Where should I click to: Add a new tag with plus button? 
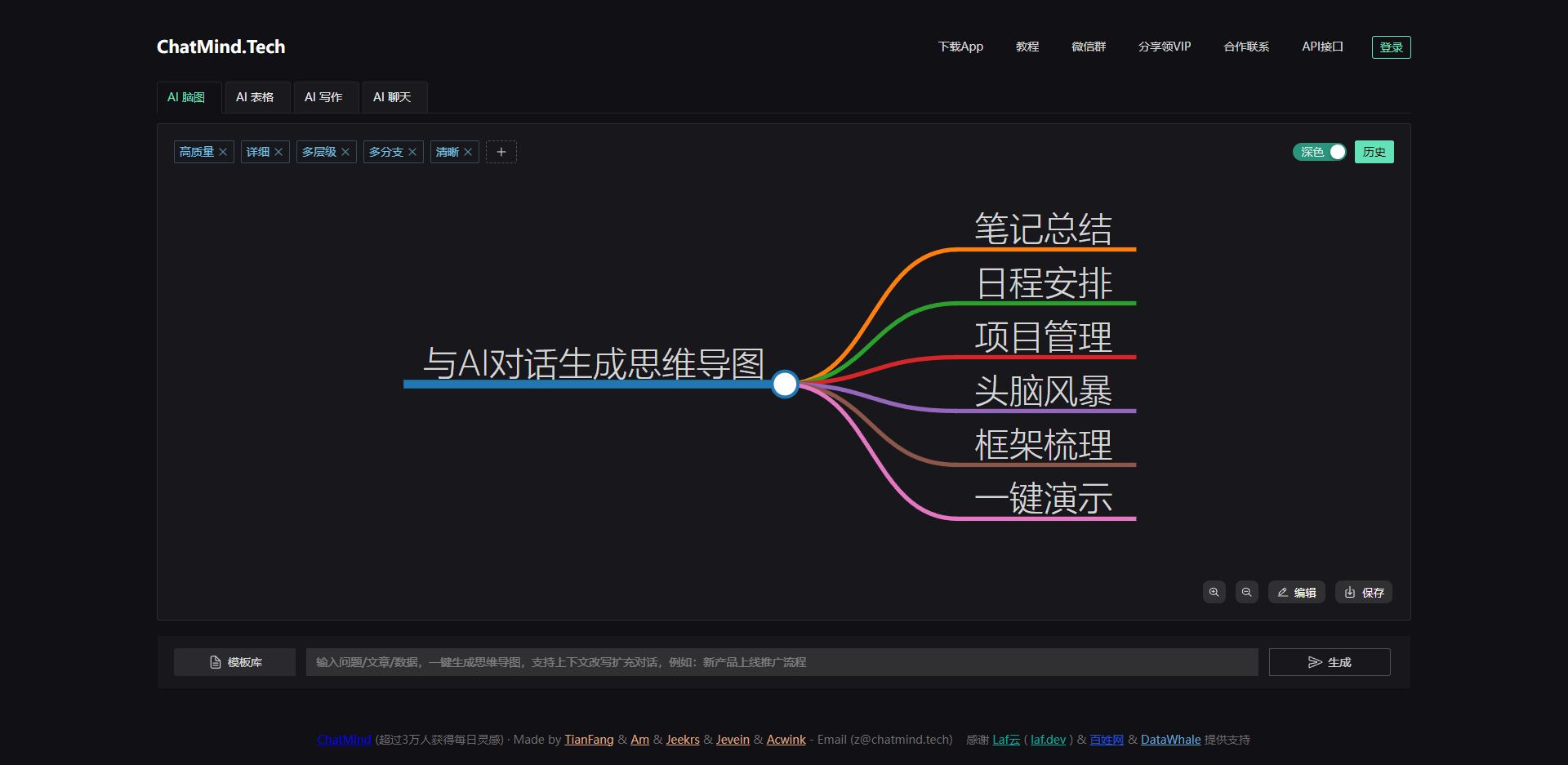pyautogui.click(x=501, y=152)
